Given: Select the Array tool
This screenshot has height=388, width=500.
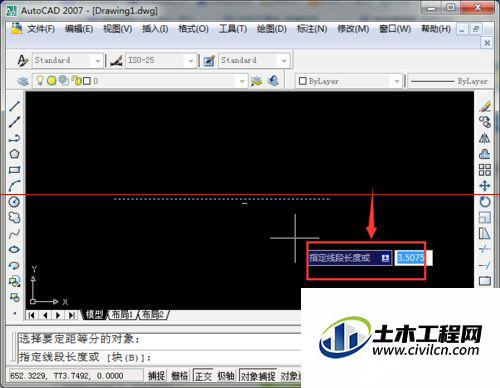Looking at the screenshot, I should [x=485, y=170].
